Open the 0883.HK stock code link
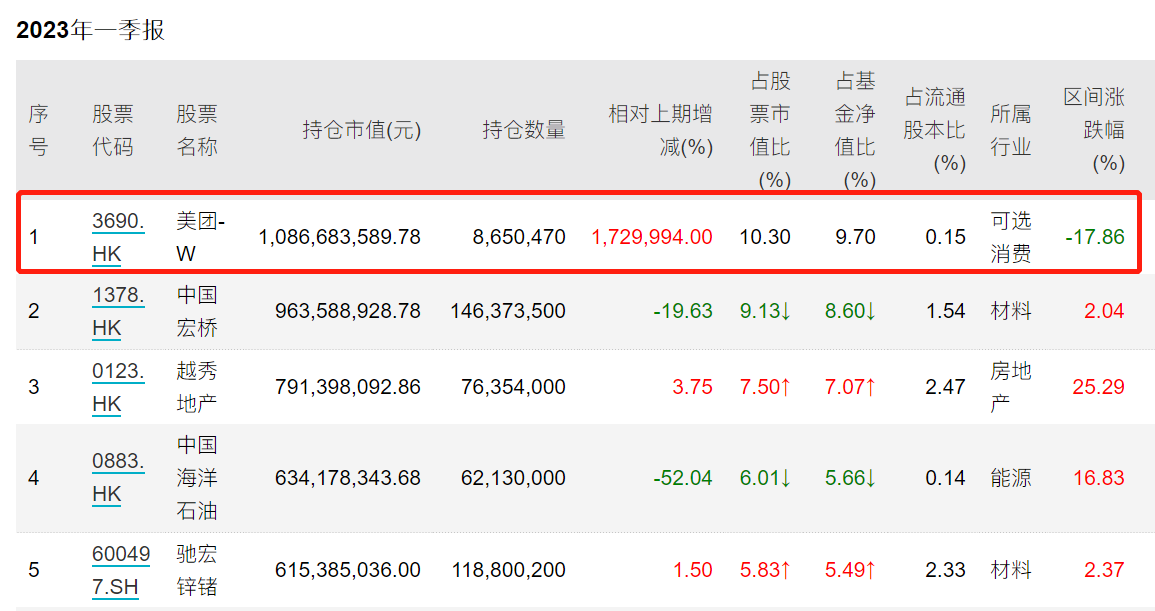This screenshot has width=1155, height=611. 117,478
